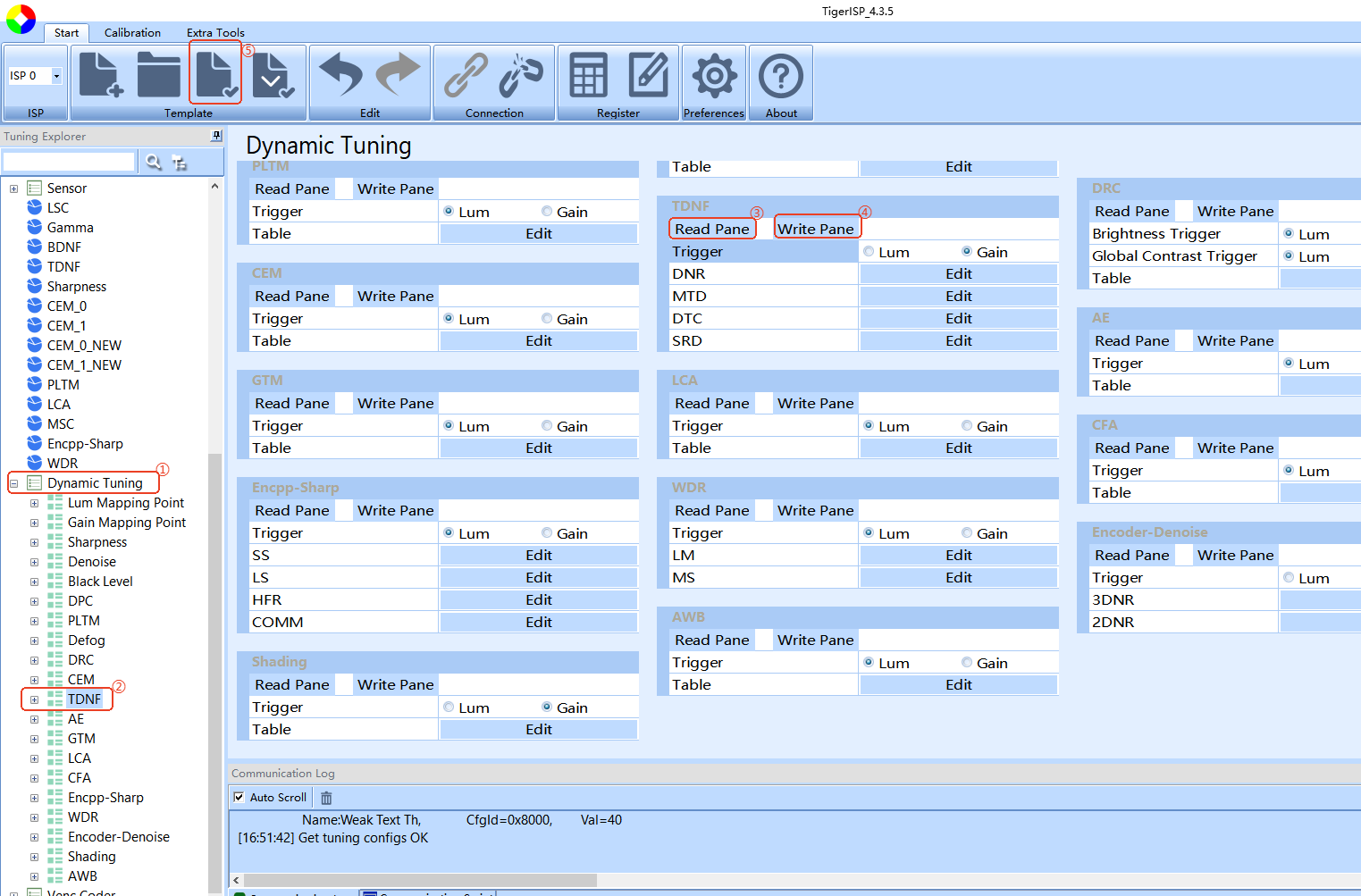Click the table icon next to Black Level
1361x896 pixels.
click(55, 581)
